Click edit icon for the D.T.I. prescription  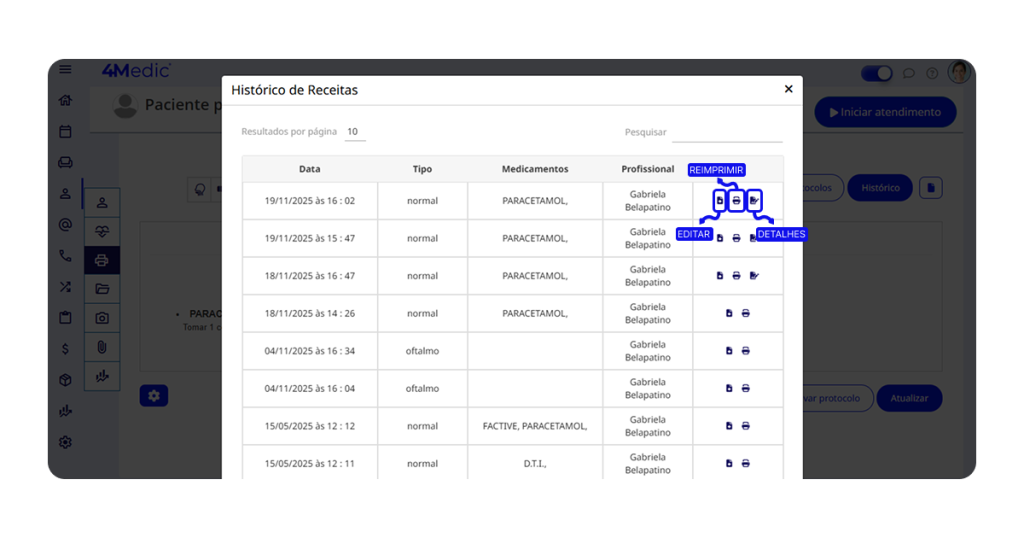click(x=729, y=464)
